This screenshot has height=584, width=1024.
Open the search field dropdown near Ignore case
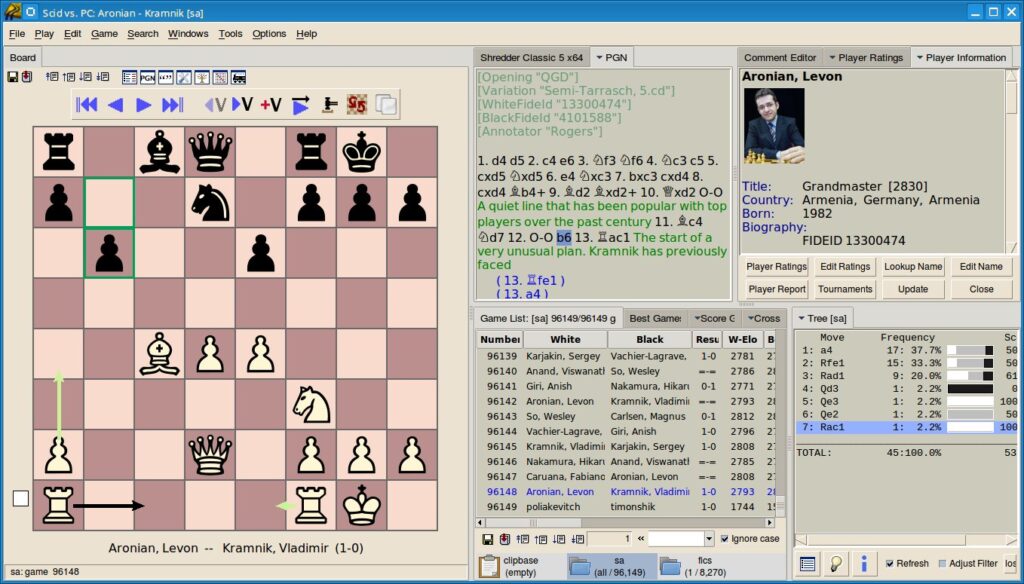[x=708, y=539]
